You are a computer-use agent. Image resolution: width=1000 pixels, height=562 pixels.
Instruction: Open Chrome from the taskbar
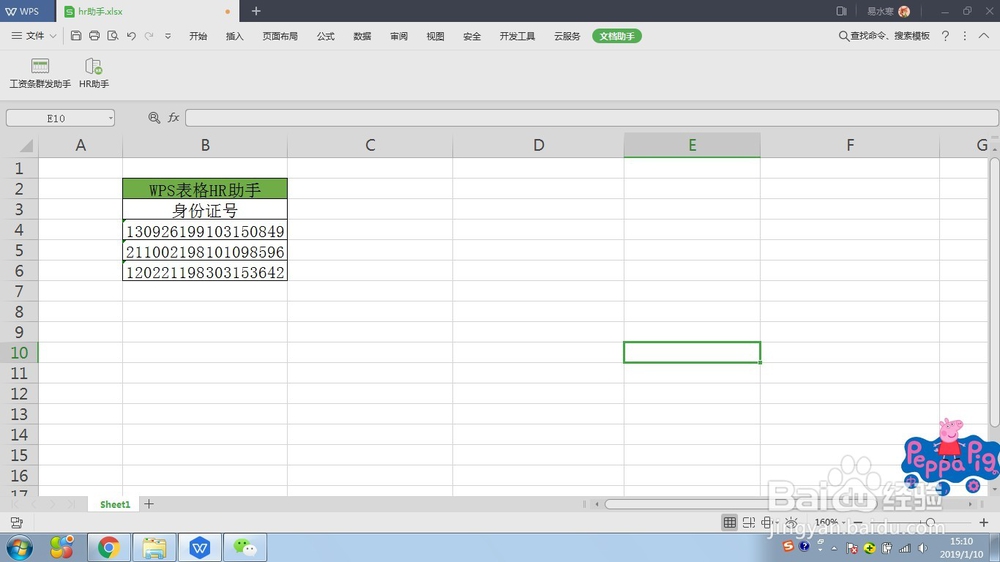(108, 547)
